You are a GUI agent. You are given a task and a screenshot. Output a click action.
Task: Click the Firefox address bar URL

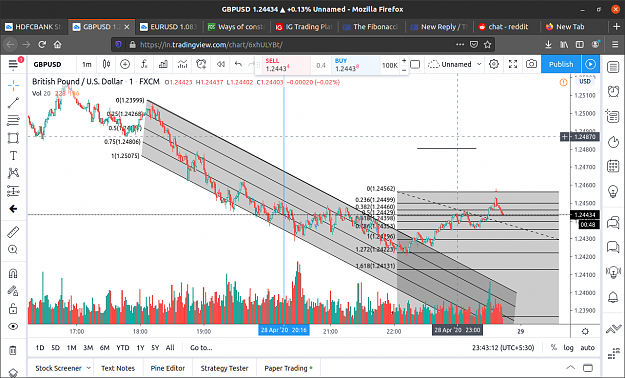pyautogui.click(x=211, y=45)
